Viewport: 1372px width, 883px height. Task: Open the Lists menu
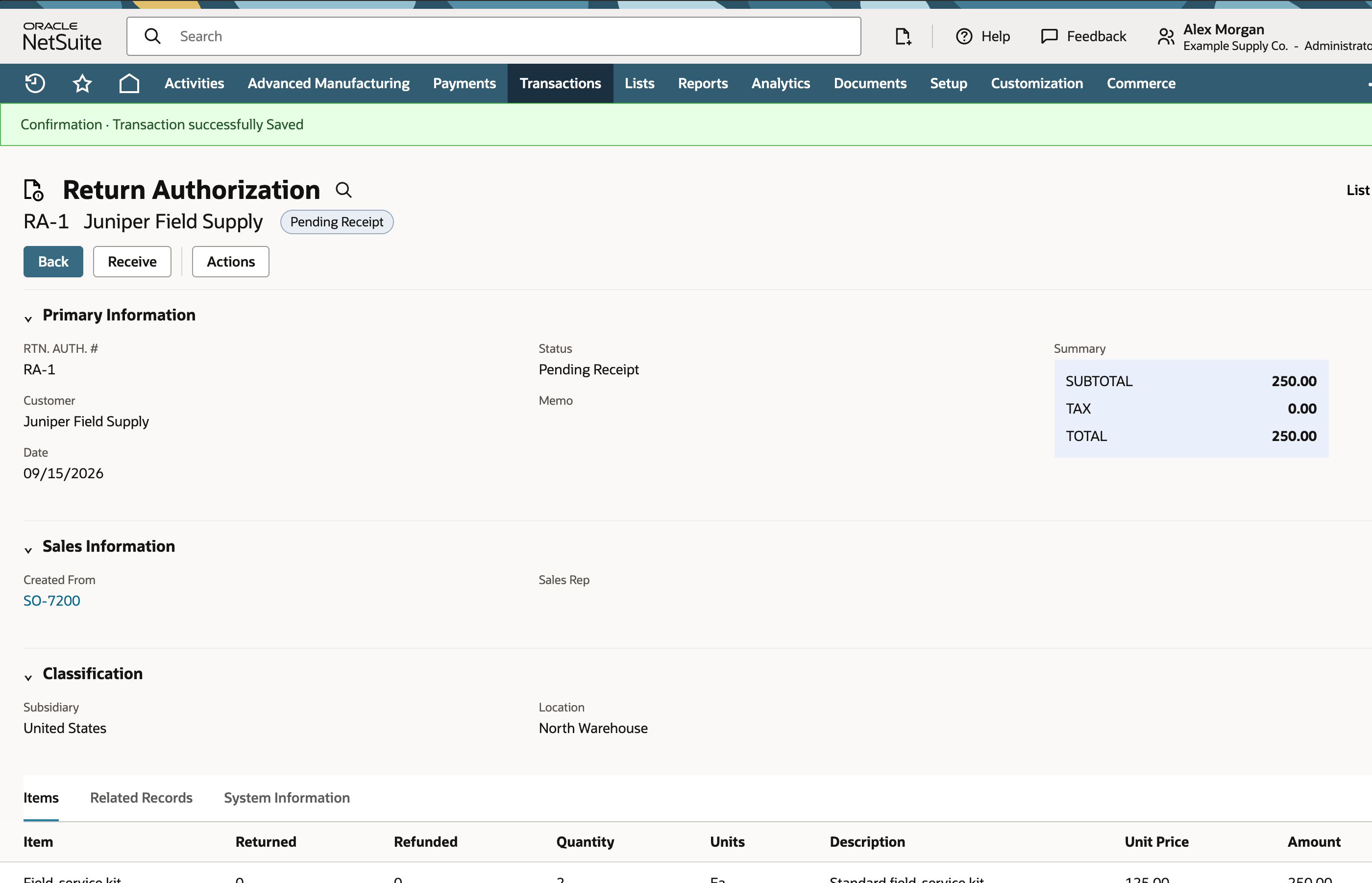tap(639, 83)
